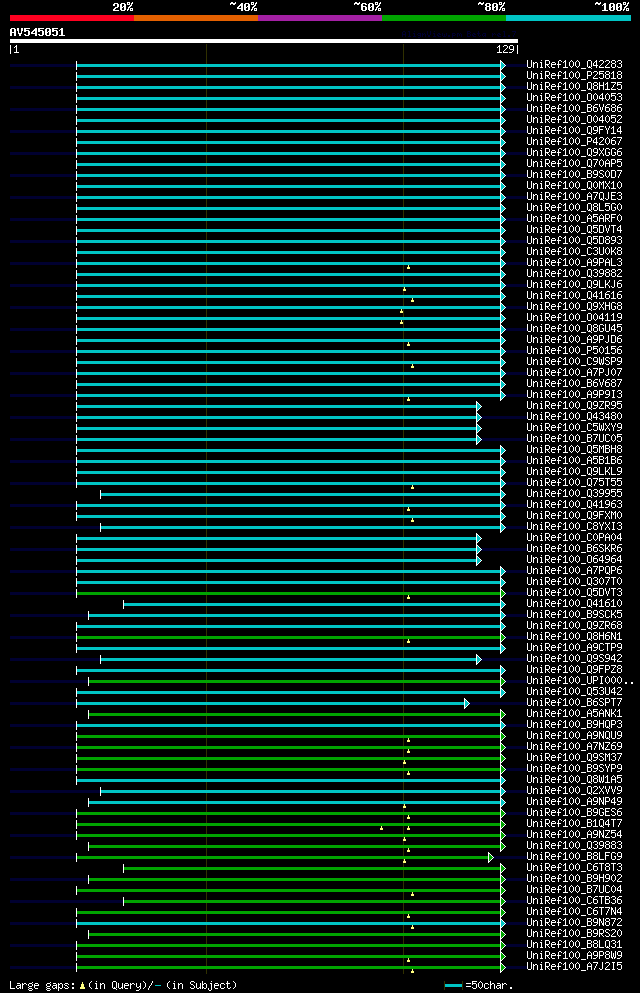Click the cyan ~100% identity legend segment

[x=568, y=18]
